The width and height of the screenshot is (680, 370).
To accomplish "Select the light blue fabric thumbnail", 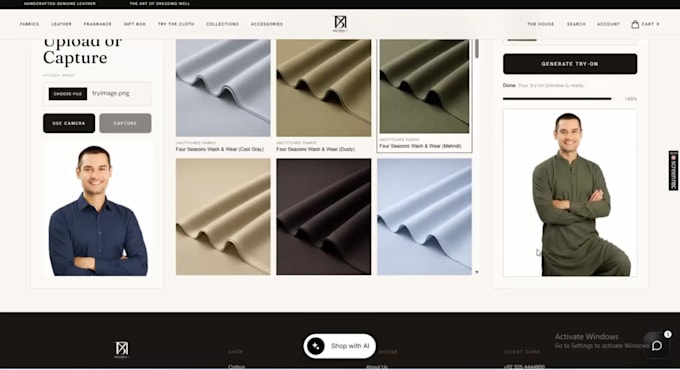I will [424, 216].
